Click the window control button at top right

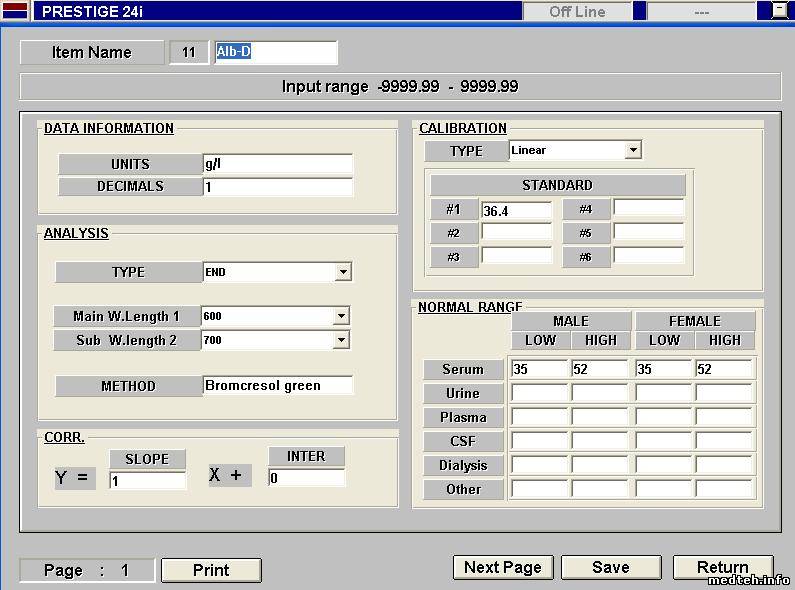(x=779, y=11)
